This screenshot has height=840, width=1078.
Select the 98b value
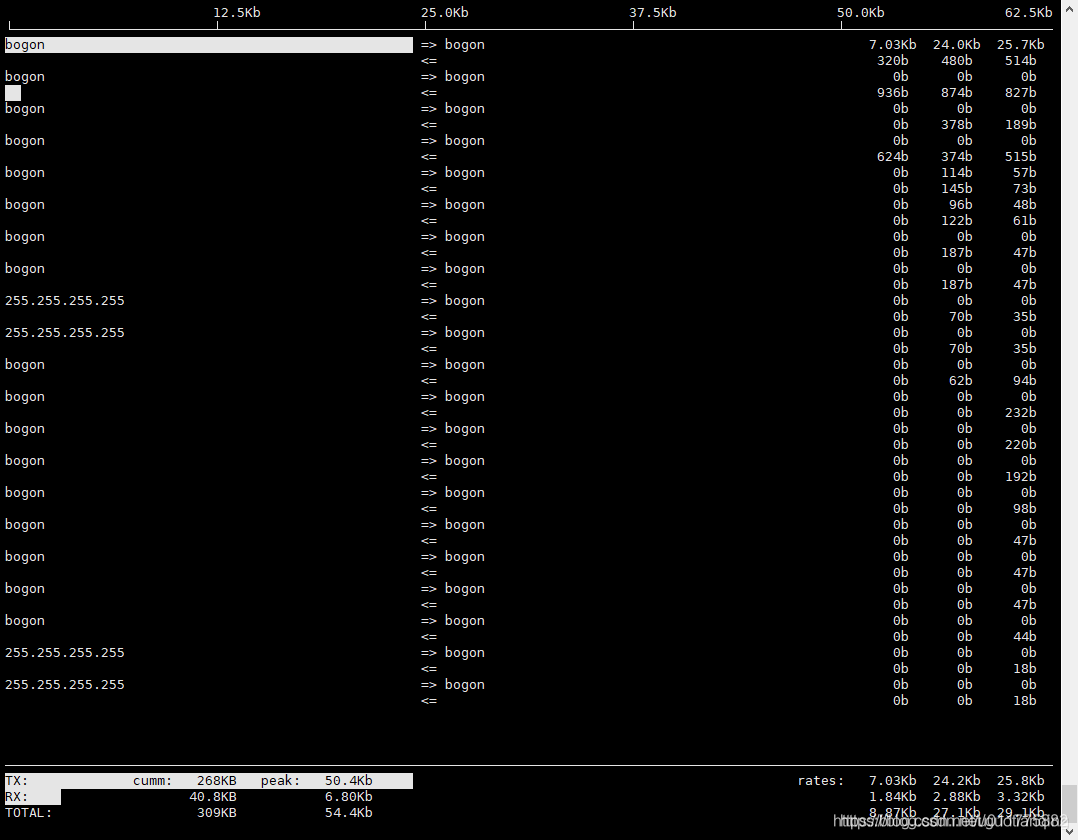point(1024,509)
